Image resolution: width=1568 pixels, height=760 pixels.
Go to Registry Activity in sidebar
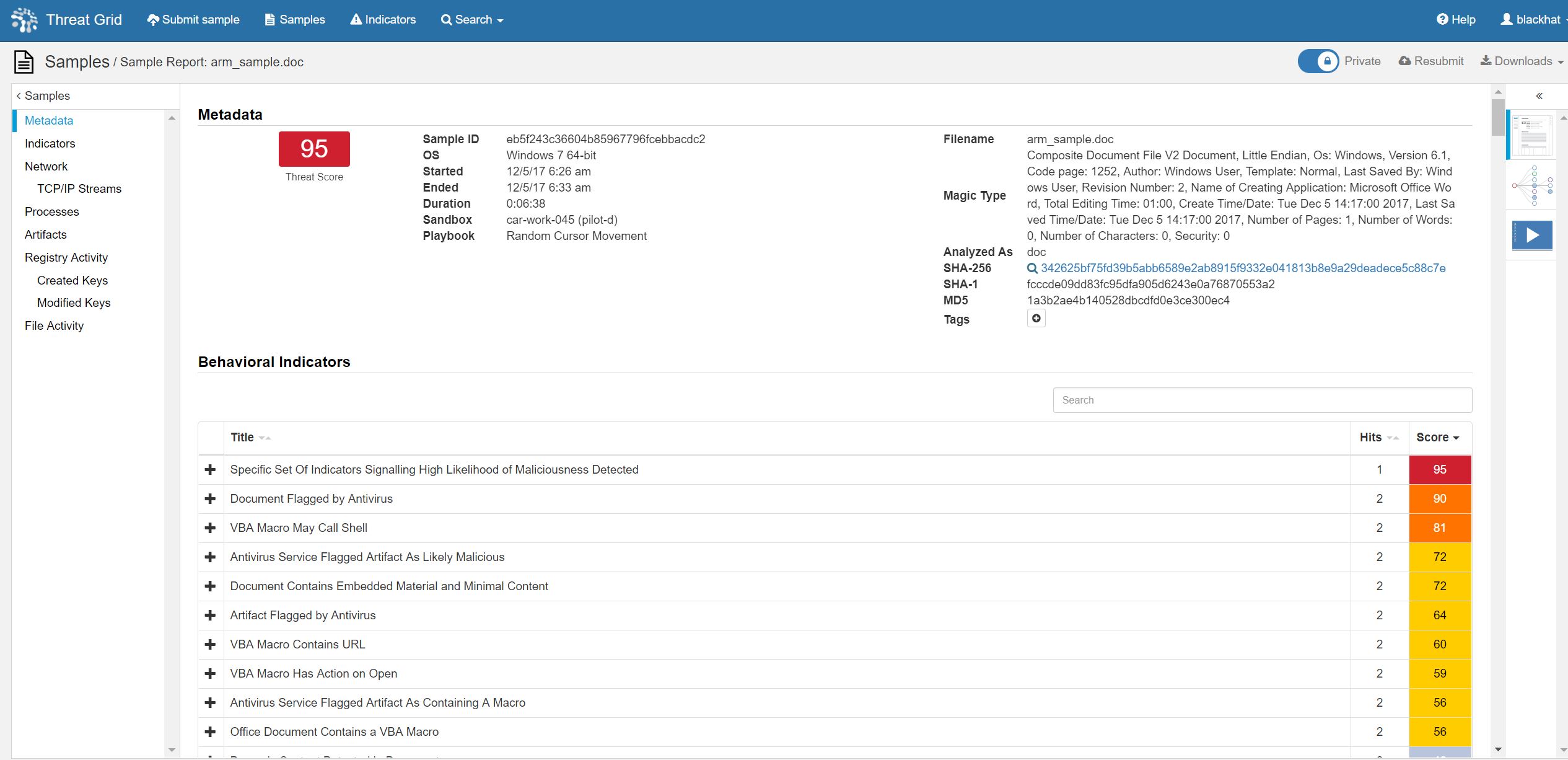click(x=66, y=257)
